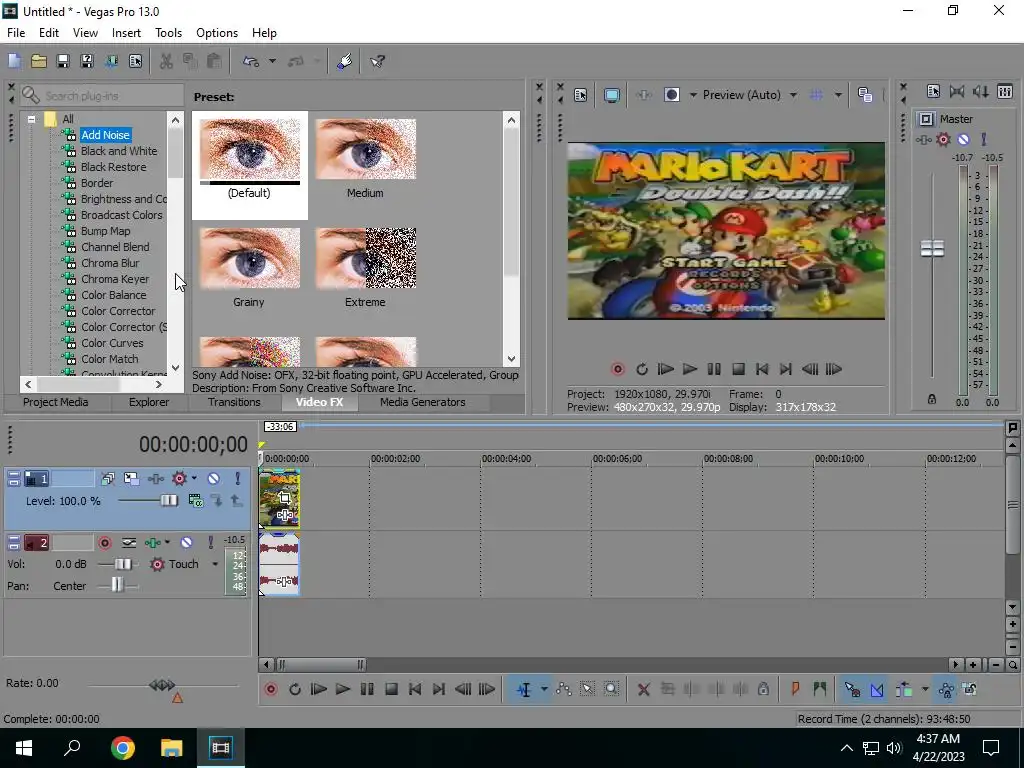Open the Overlays grid dropdown arrow
The height and width of the screenshot is (768, 1024).
click(838, 95)
